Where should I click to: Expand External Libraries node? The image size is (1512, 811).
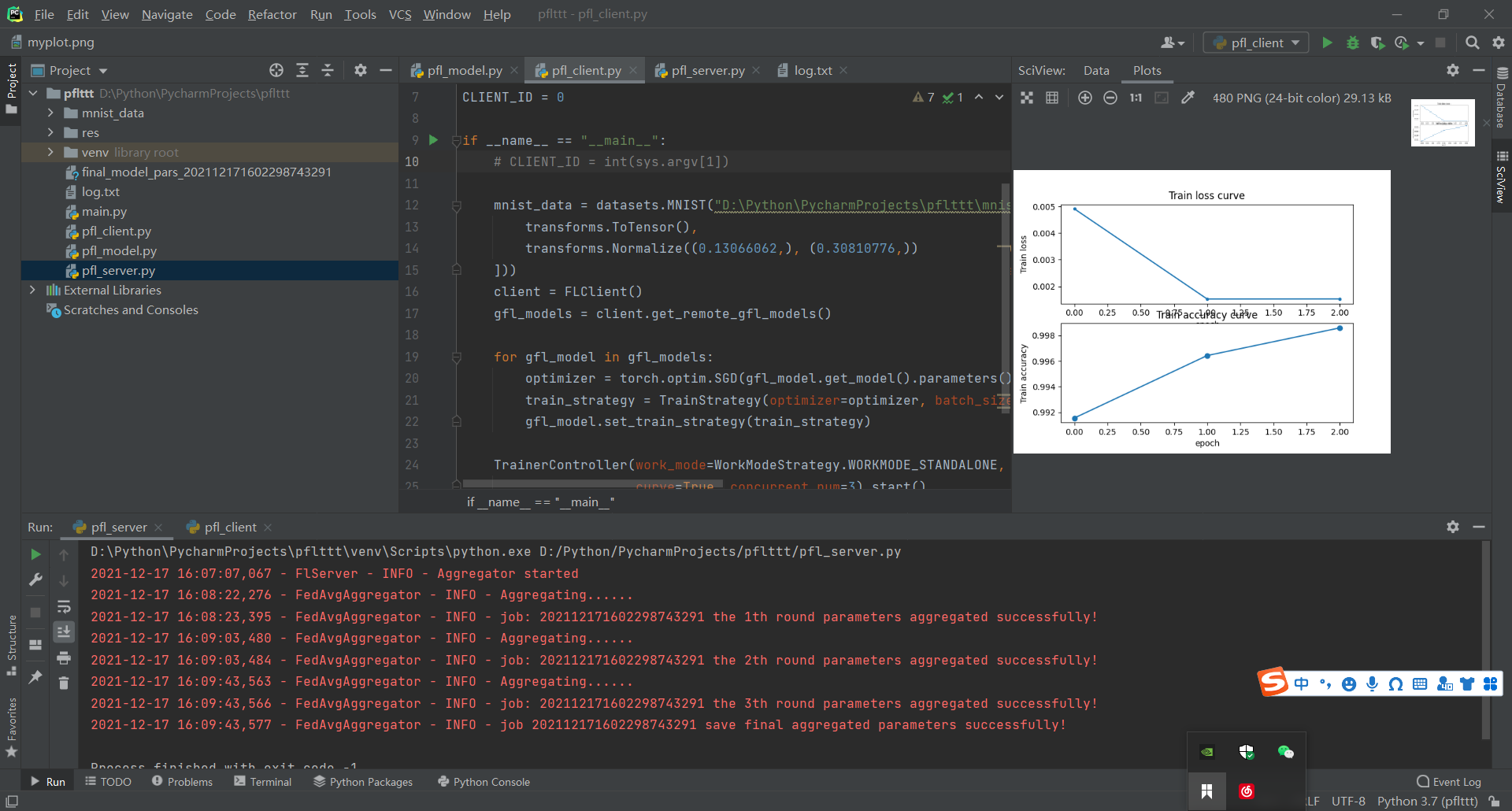click(33, 290)
